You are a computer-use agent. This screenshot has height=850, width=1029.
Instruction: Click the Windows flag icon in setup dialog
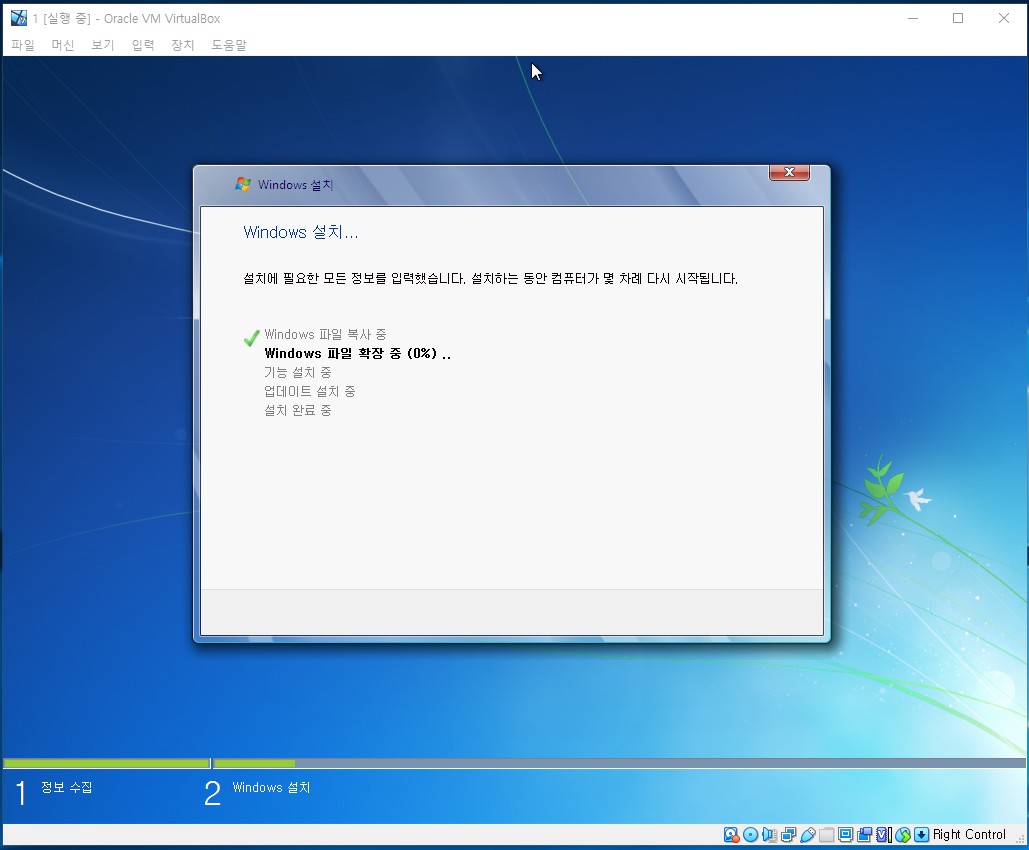(243, 184)
